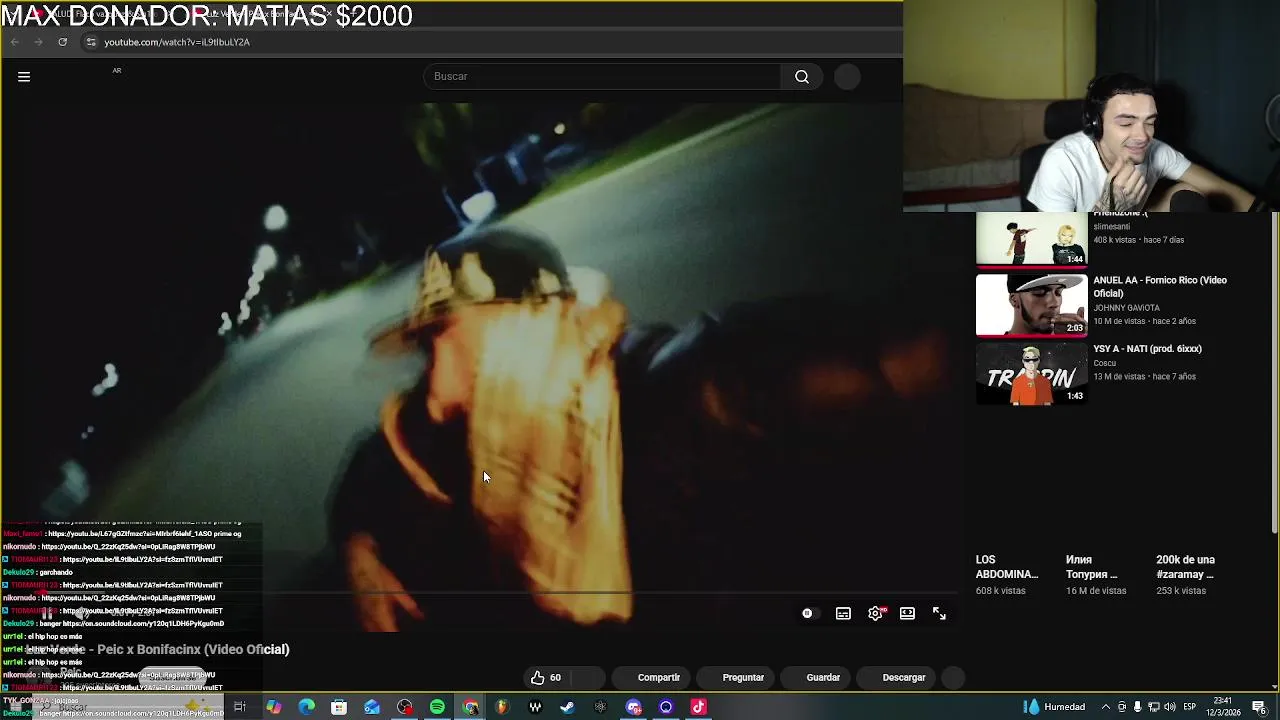Open the 23:41 clock and calendar
Viewport: 1280px width, 720px height.
point(1222,707)
